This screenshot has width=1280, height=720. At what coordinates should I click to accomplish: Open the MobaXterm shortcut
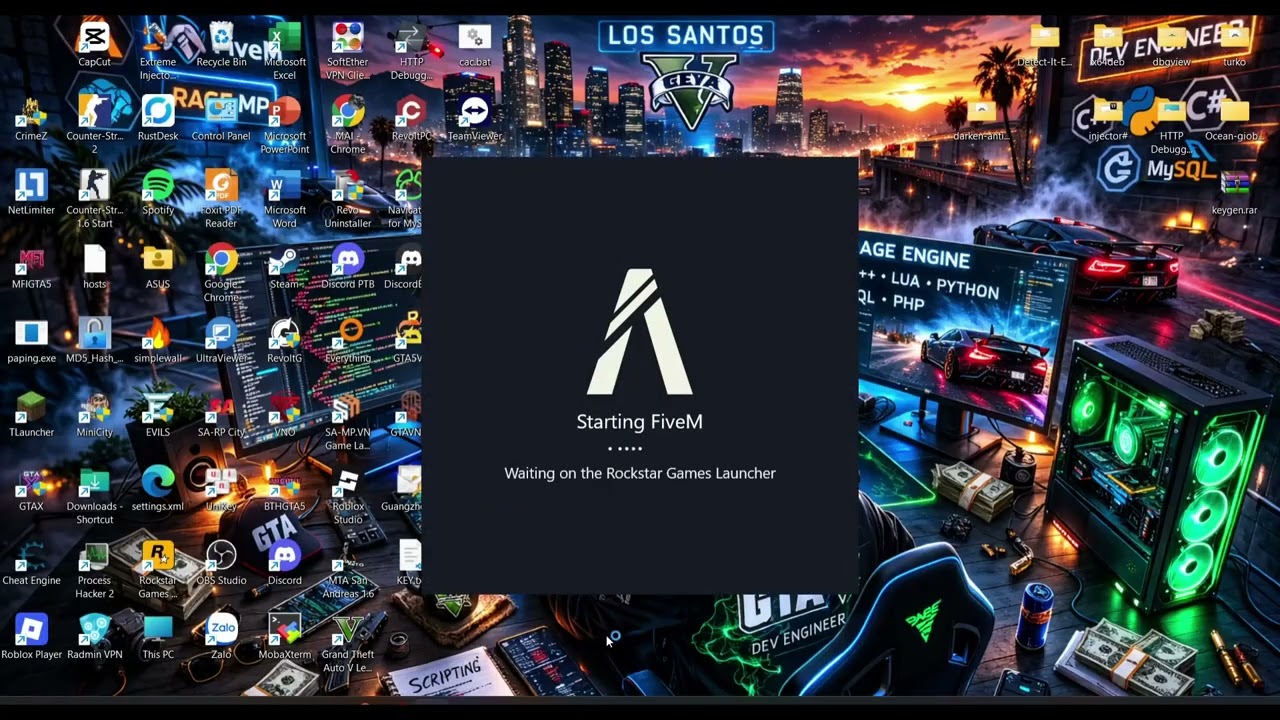(285, 631)
